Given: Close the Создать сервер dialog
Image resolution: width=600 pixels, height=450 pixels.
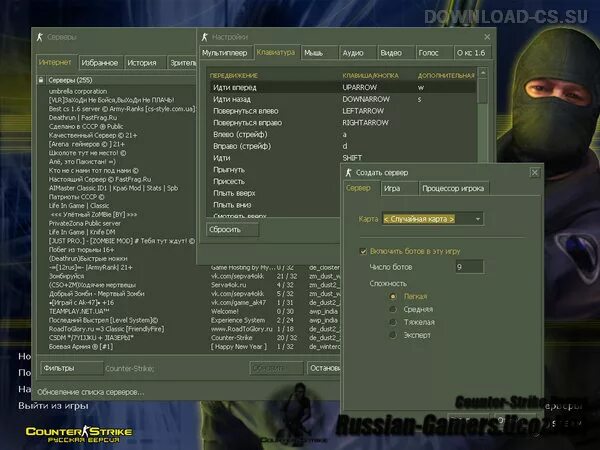Looking at the screenshot, I should 535,173.
